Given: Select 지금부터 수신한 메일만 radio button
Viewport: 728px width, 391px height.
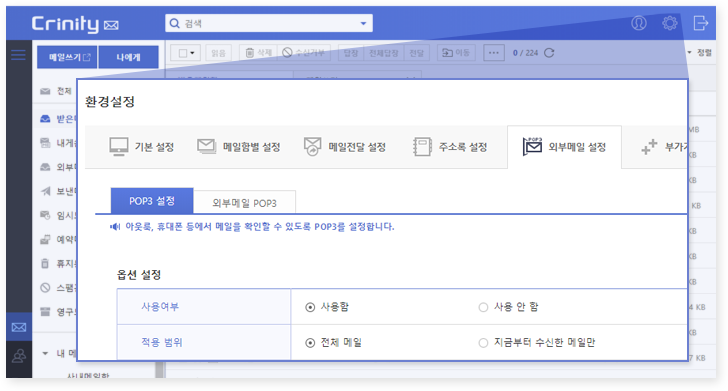Looking at the screenshot, I should [x=483, y=343].
